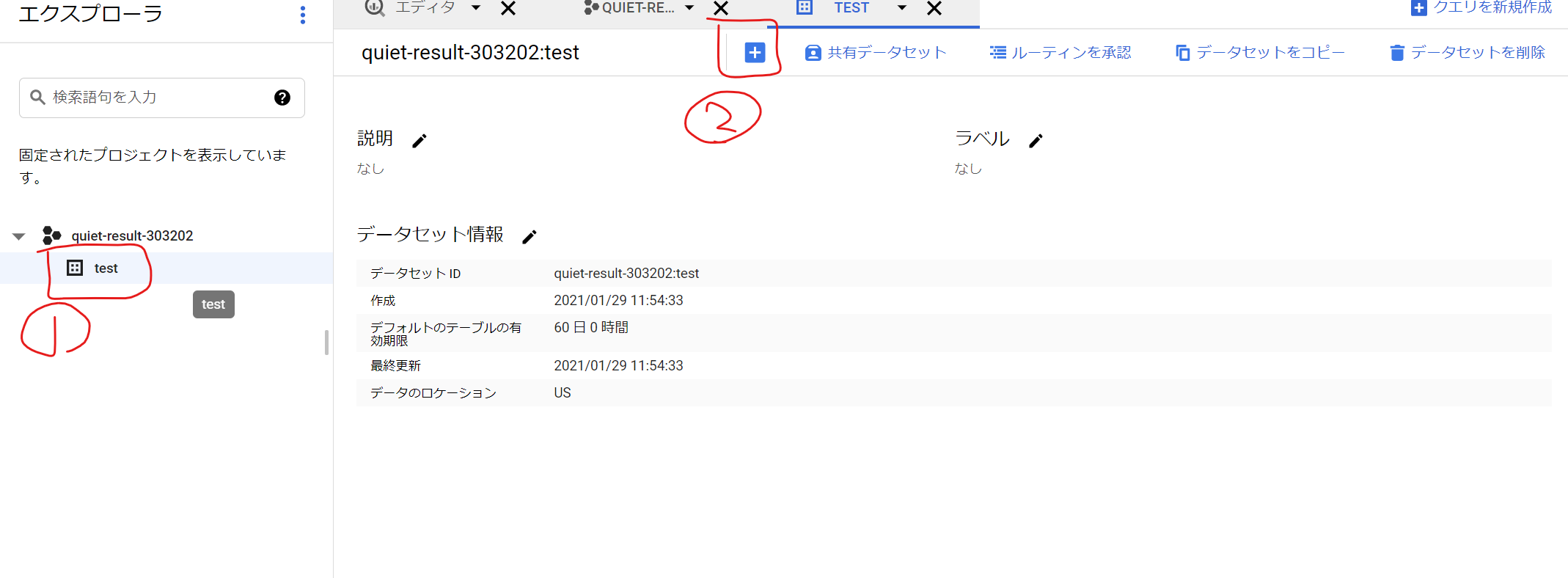Close the TEST tab
This screenshot has width=1568, height=578.
coord(934,8)
